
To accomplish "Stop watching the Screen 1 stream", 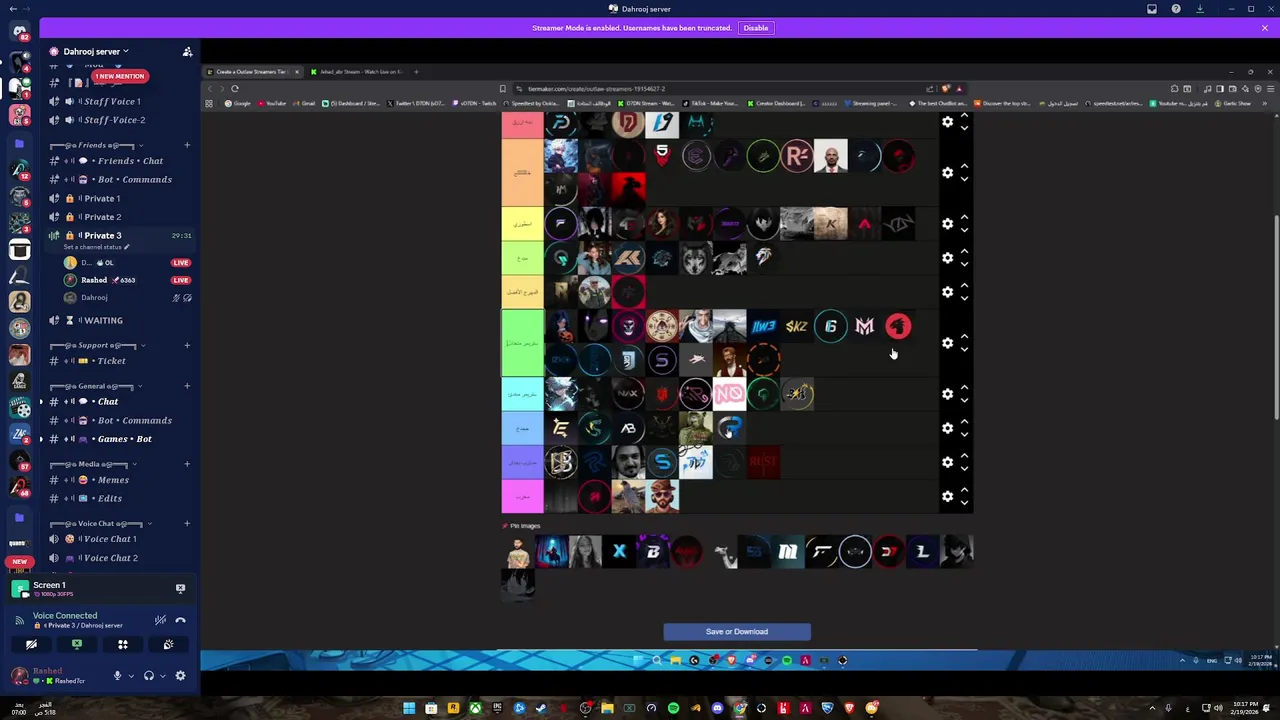I will click(180, 589).
